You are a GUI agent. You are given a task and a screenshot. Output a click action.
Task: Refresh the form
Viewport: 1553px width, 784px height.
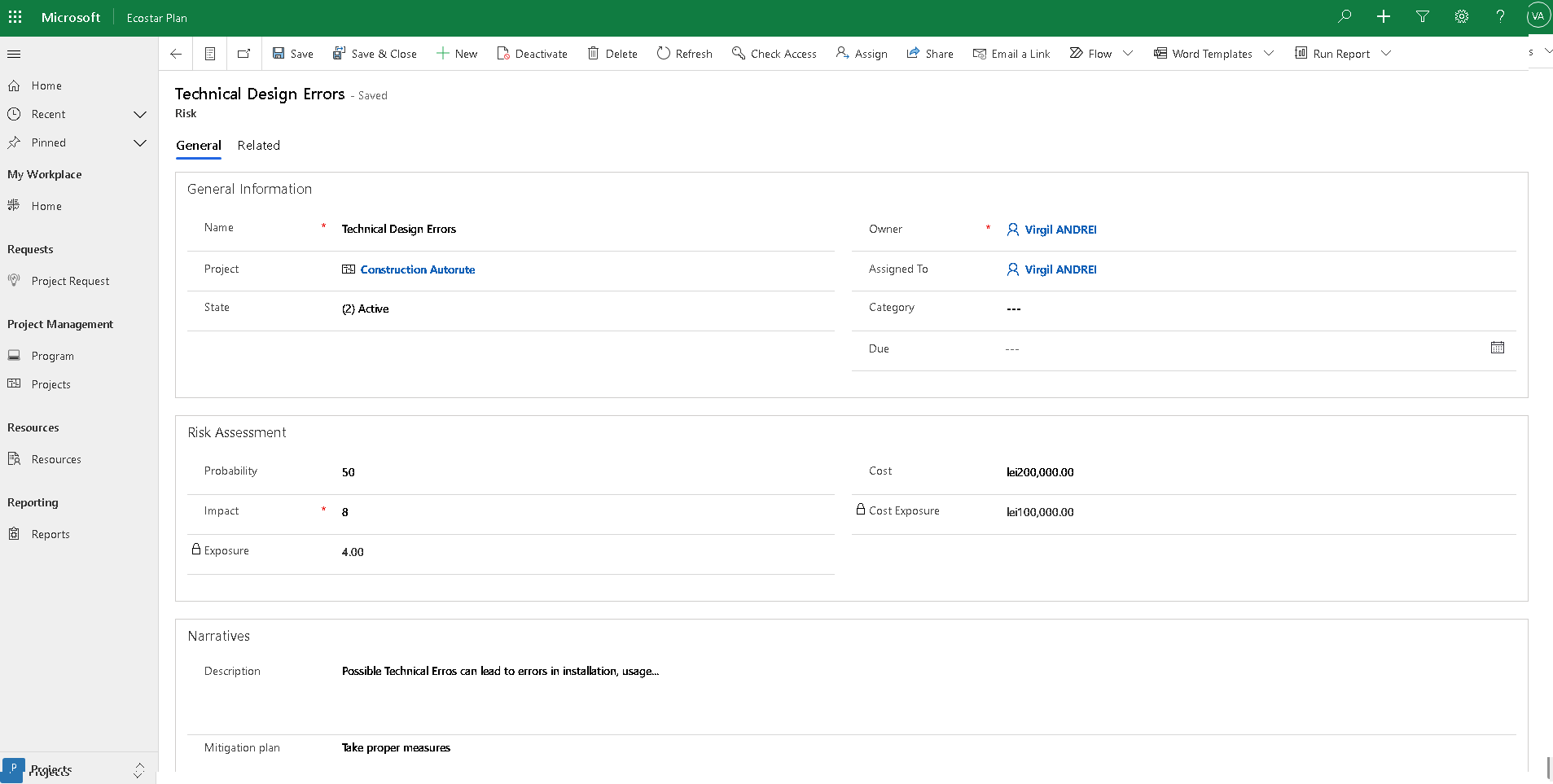pos(685,54)
